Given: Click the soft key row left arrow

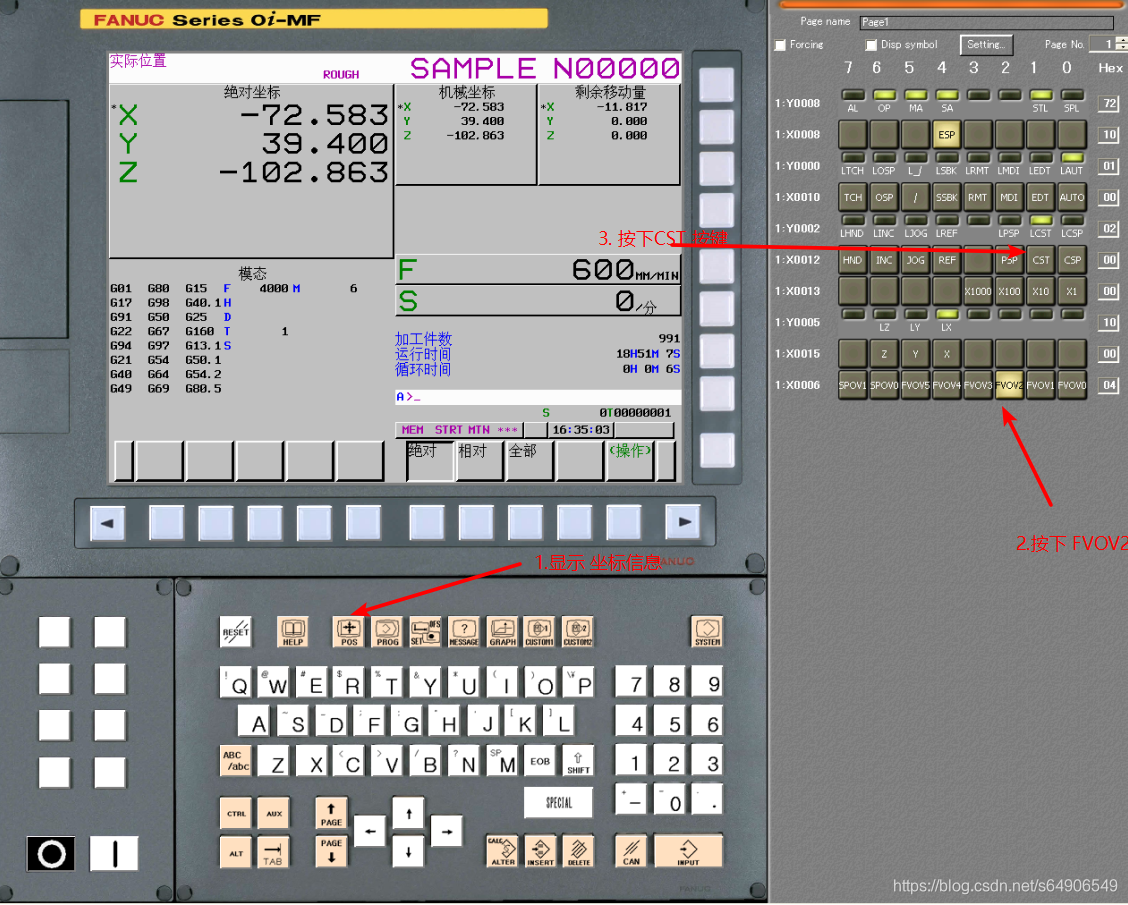Looking at the screenshot, I should click(107, 523).
